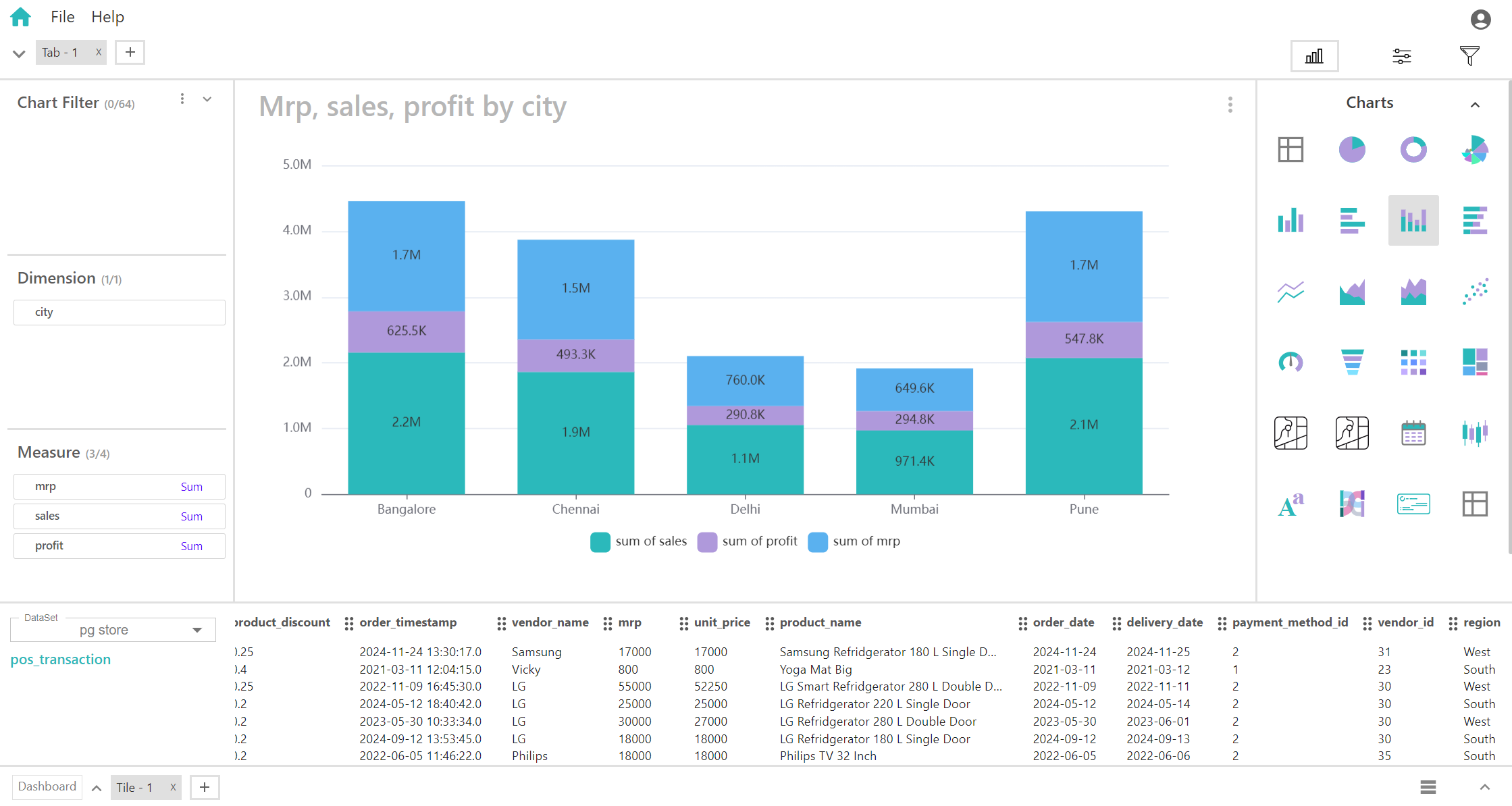This screenshot has height=806, width=1512.
Task: Click the pos_transaction table link
Action: 61,660
